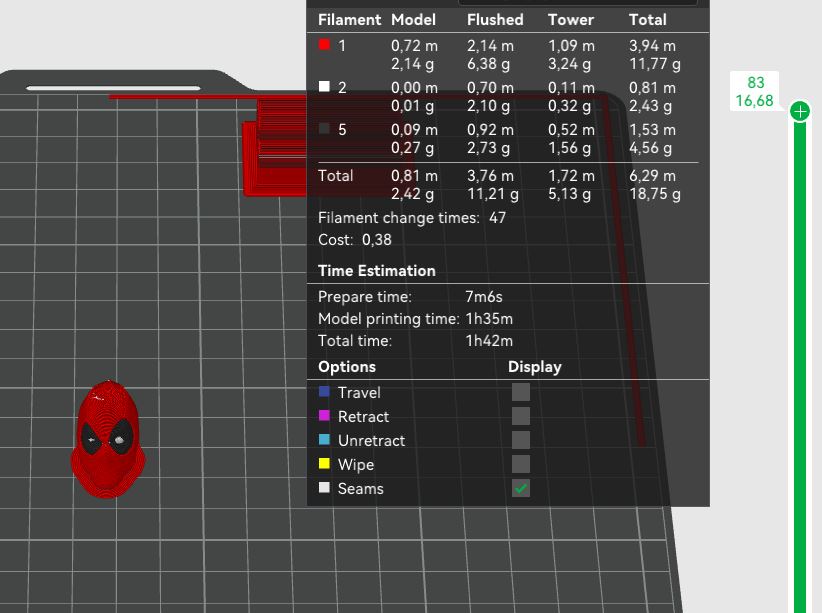The height and width of the screenshot is (613, 822).
Task: Click the cyan Unretract legend icon
Action: point(325,439)
